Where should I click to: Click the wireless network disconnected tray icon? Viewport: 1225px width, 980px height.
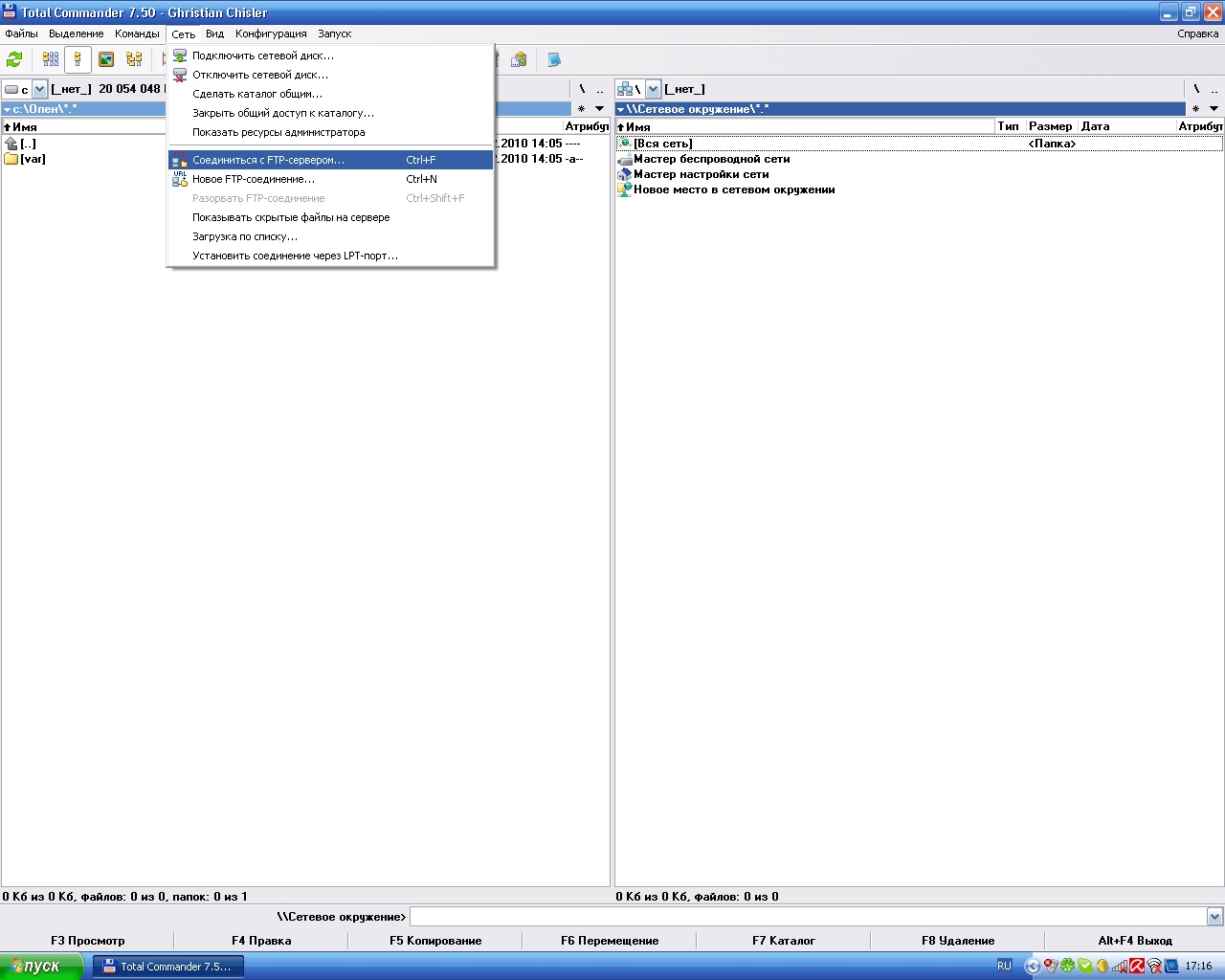[1154, 966]
